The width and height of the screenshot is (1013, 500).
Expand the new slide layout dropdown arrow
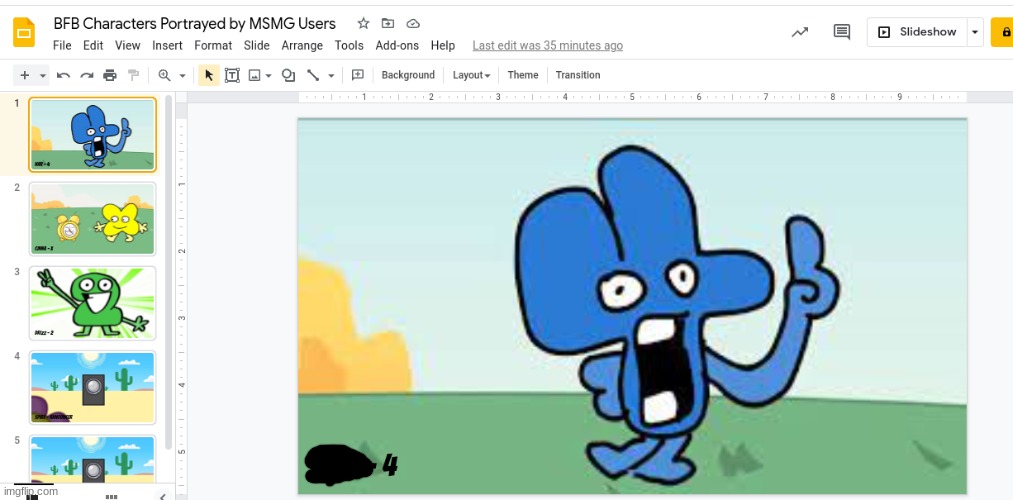point(43,76)
